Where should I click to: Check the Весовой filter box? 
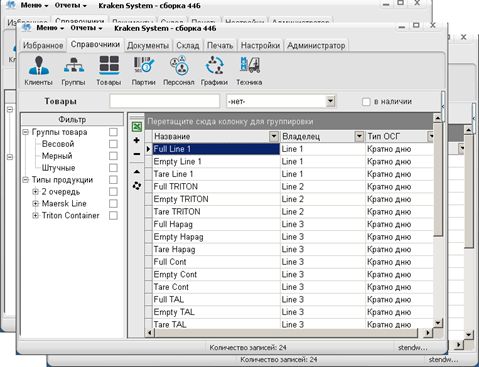coord(113,144)
